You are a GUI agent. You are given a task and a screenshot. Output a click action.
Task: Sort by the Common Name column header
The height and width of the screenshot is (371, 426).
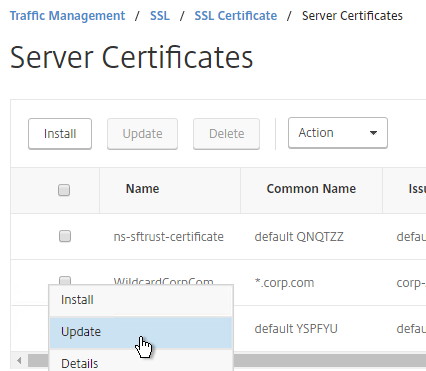click(x=311, y=189)
